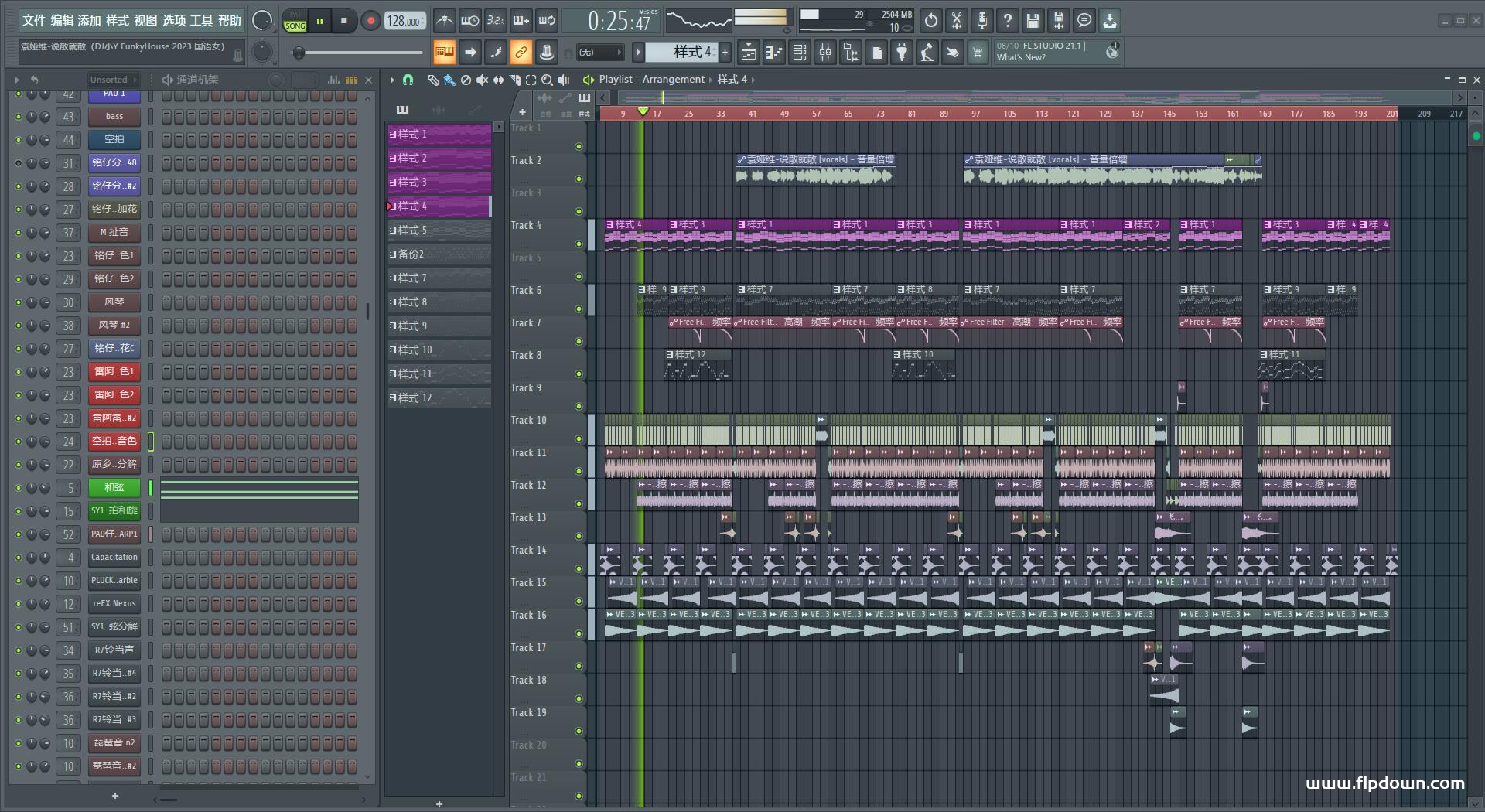Screen dimensions: 1485x812
Task: Open the 文件 menu
Action: coord(34,21)
